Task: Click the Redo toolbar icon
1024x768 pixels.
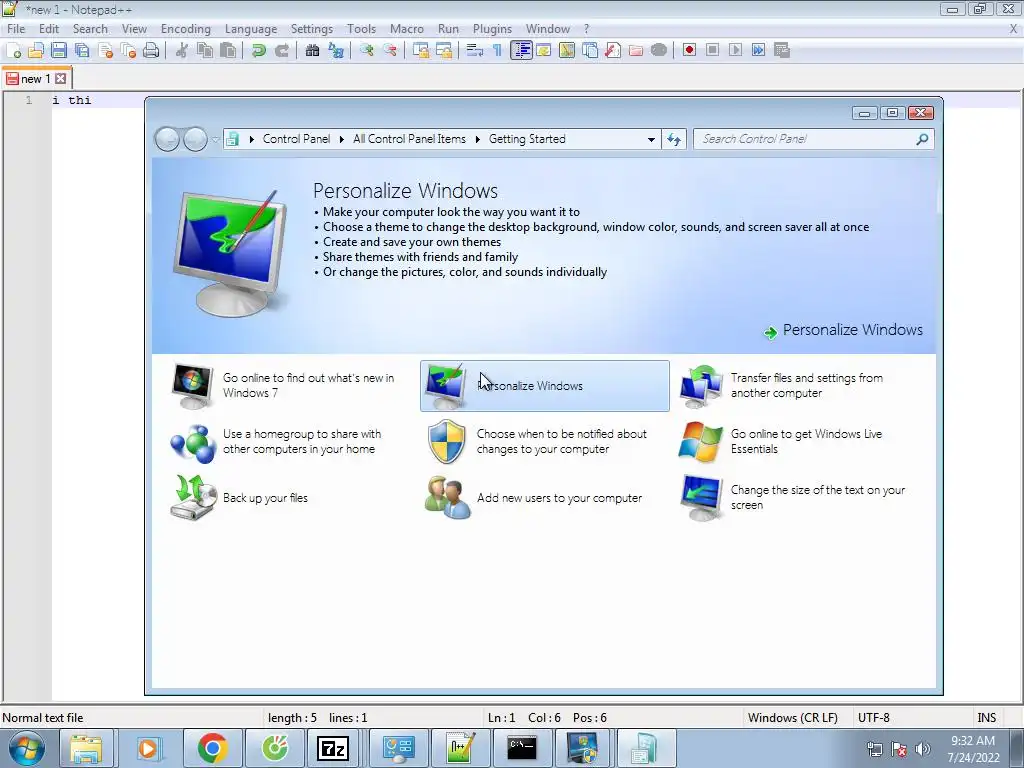Action: [x=281, y=50]
